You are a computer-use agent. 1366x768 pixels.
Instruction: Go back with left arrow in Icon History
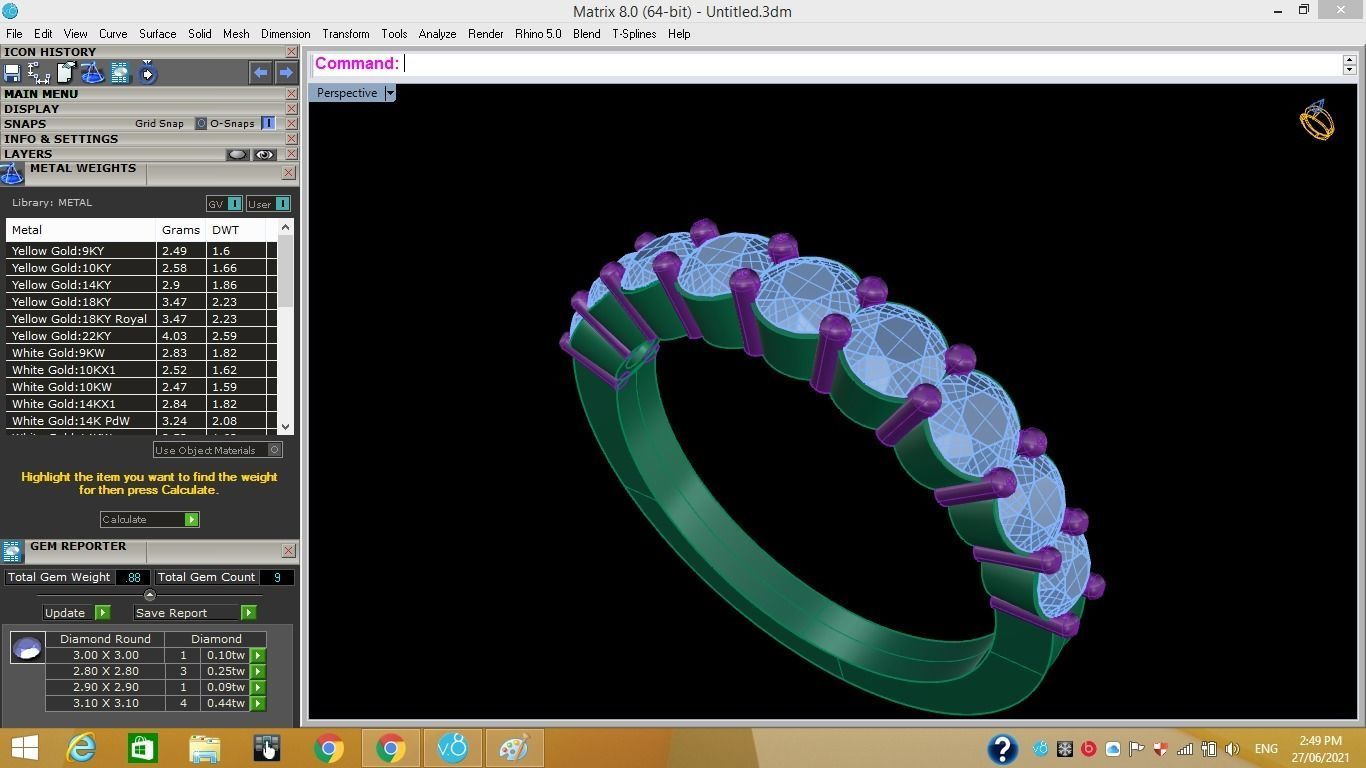[261, 72]
